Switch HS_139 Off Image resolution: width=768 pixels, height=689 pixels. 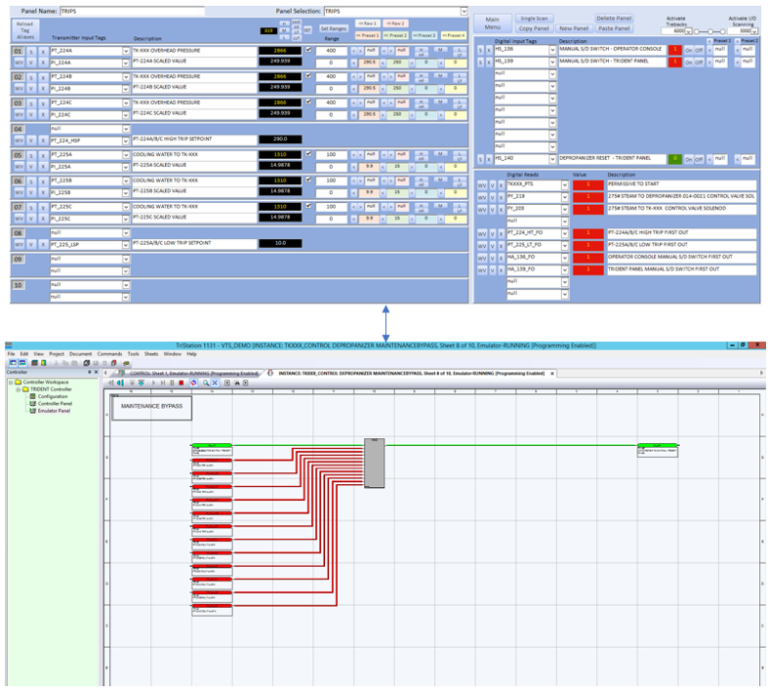(699, 62)
